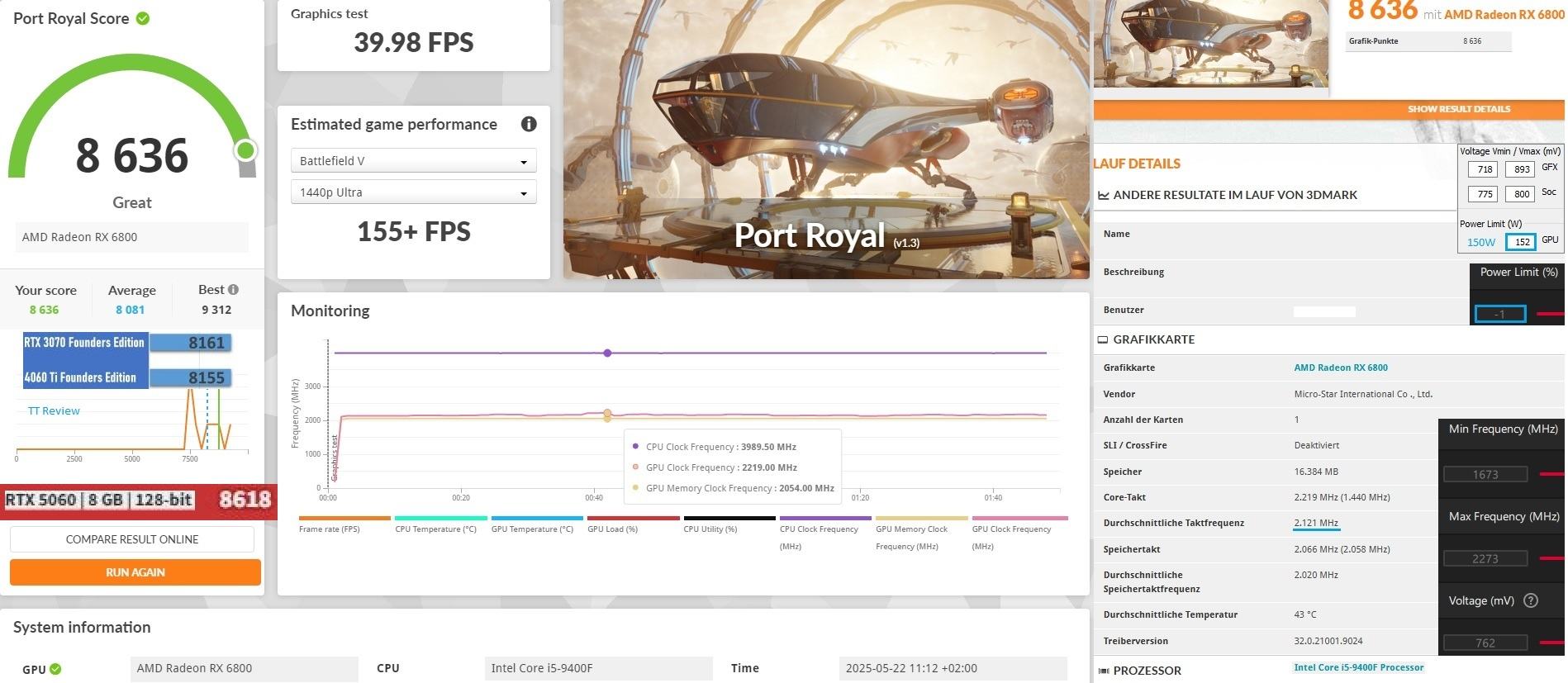The image size is (1568, 683).
Task: Click the chip icon beside PROZESSOR heading
Action: 1102,671
